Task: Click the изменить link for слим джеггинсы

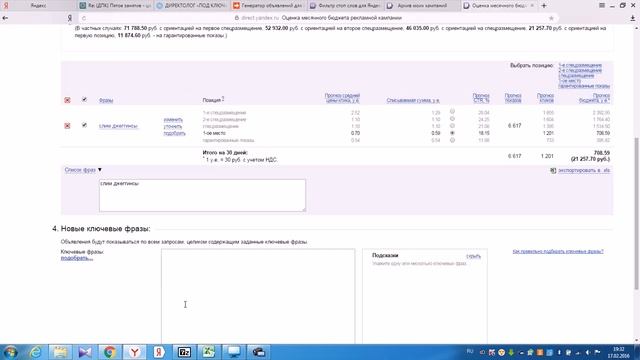Action: [x=173, y=120]
